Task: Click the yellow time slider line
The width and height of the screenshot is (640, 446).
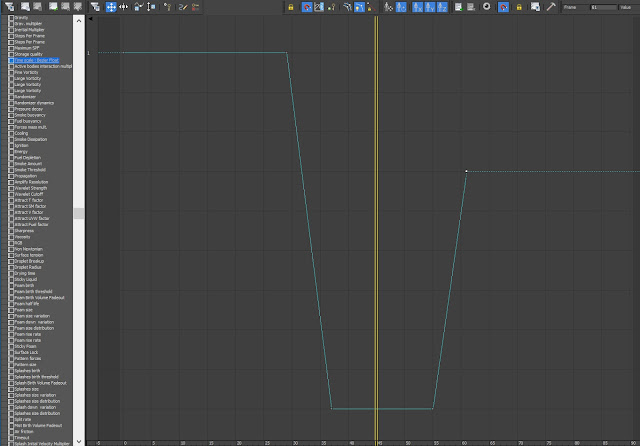Action: point(376,229)
